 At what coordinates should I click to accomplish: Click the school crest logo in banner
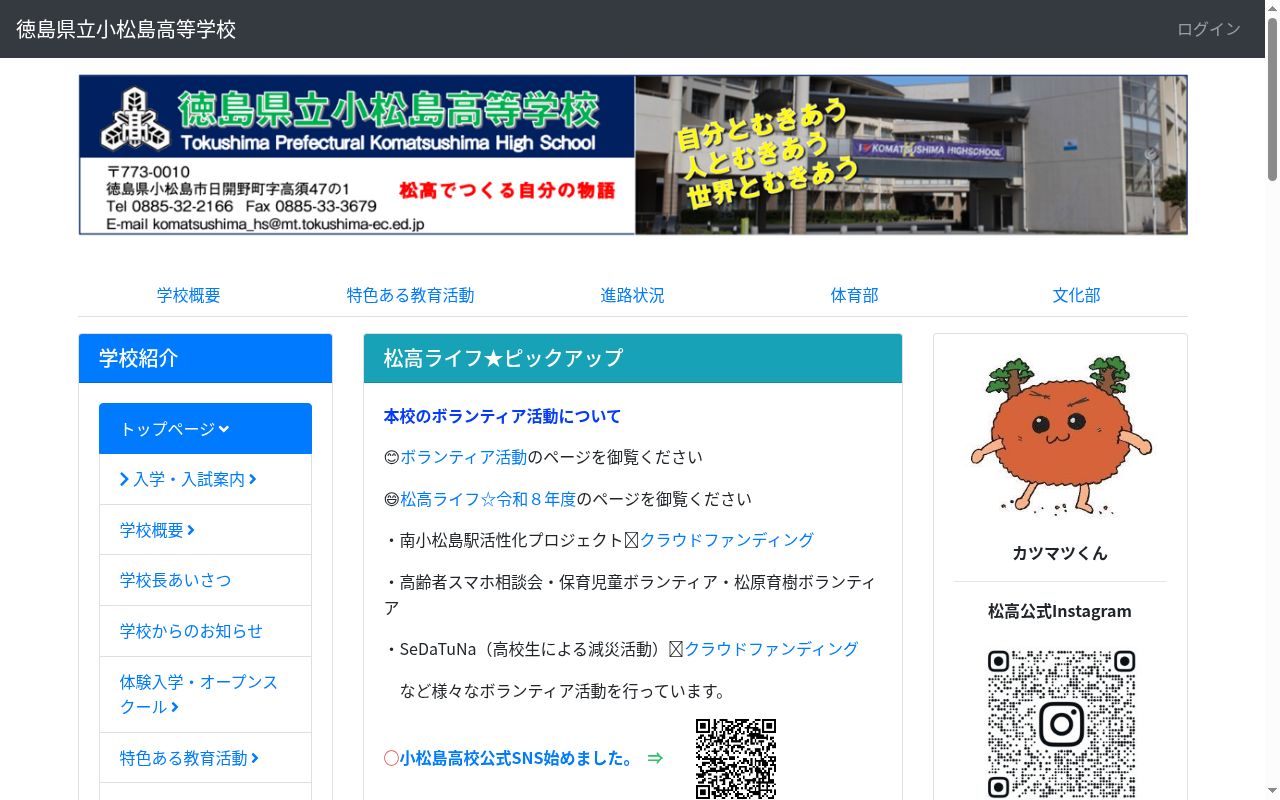click(x=135, y=118)
